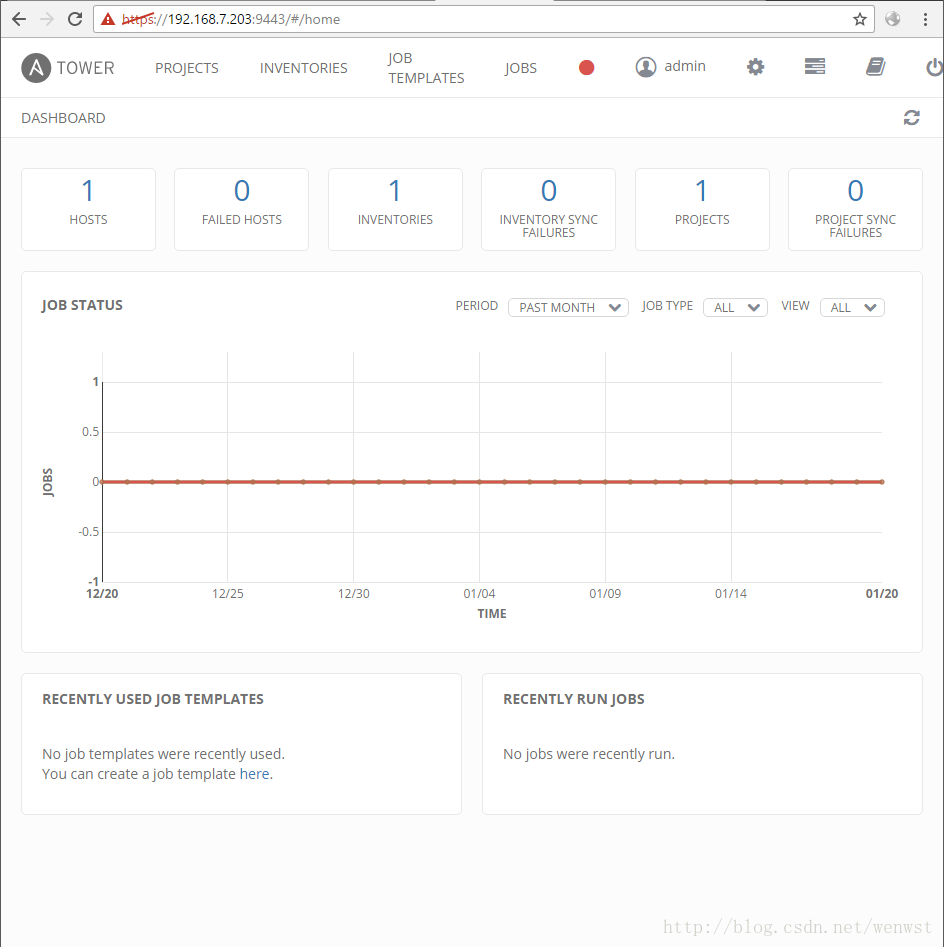Image resolution: width=944 pixels, height=947 pixels.
Task: Open the INVENTORY SYNC FAILURES card
Action: tap(548, 209)
